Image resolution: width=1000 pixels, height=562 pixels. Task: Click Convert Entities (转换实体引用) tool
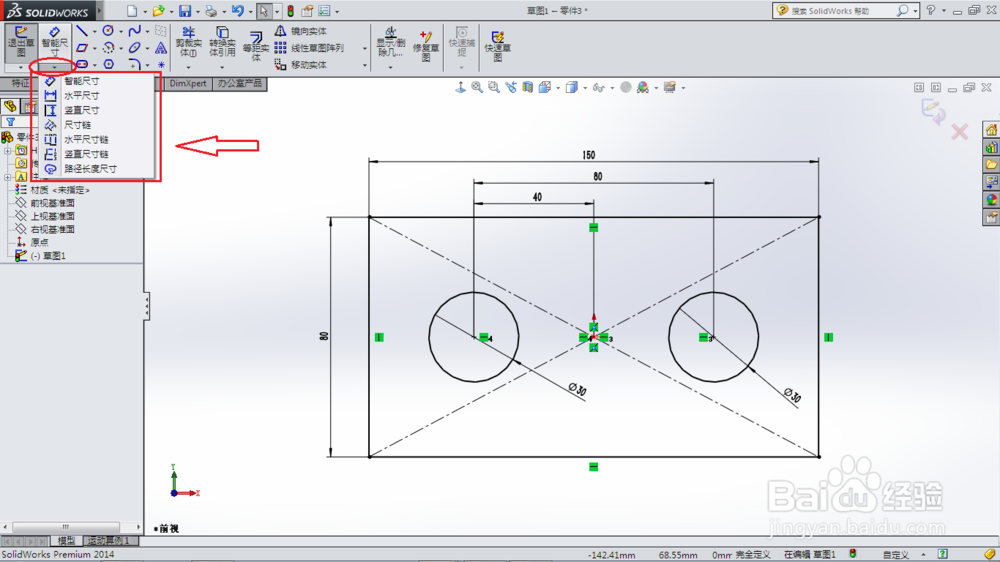click(x=222, y=42)
